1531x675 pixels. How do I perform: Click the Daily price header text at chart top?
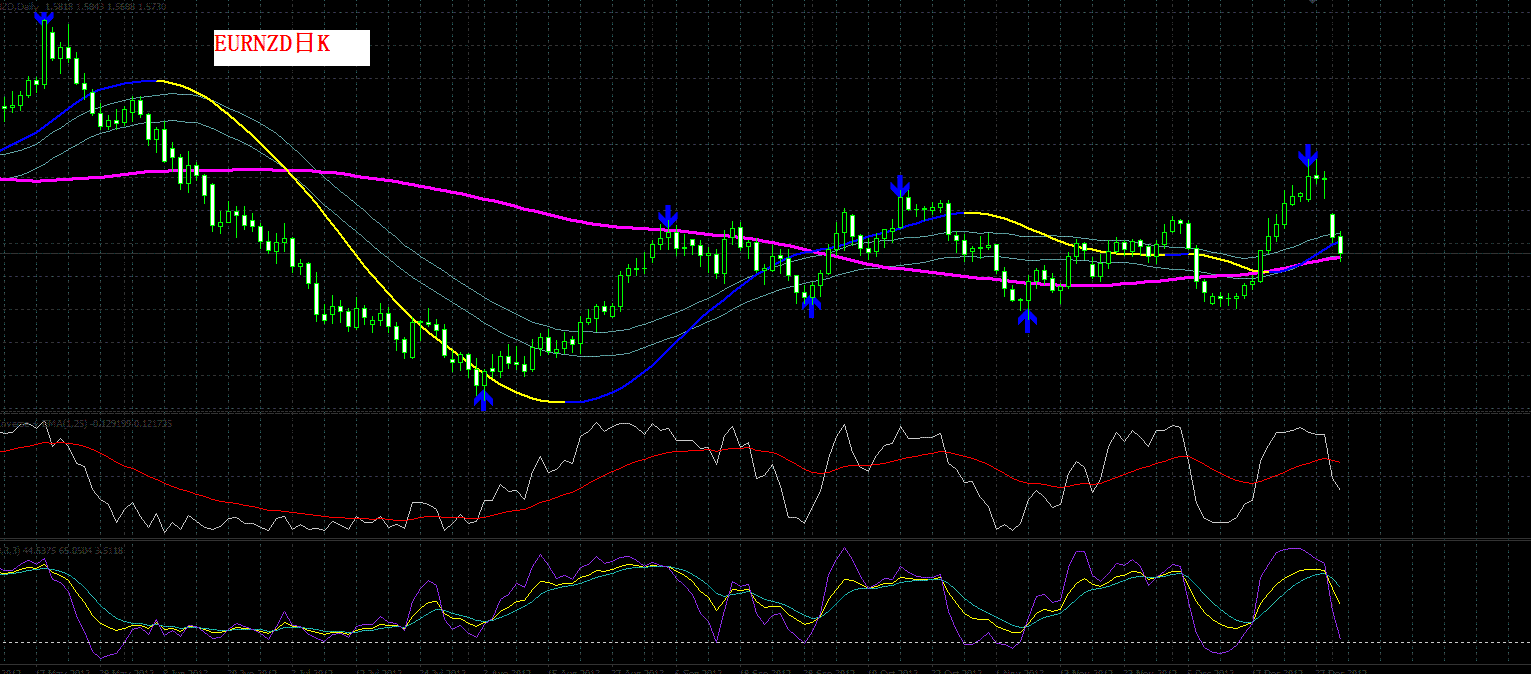(x=83, y=5)
